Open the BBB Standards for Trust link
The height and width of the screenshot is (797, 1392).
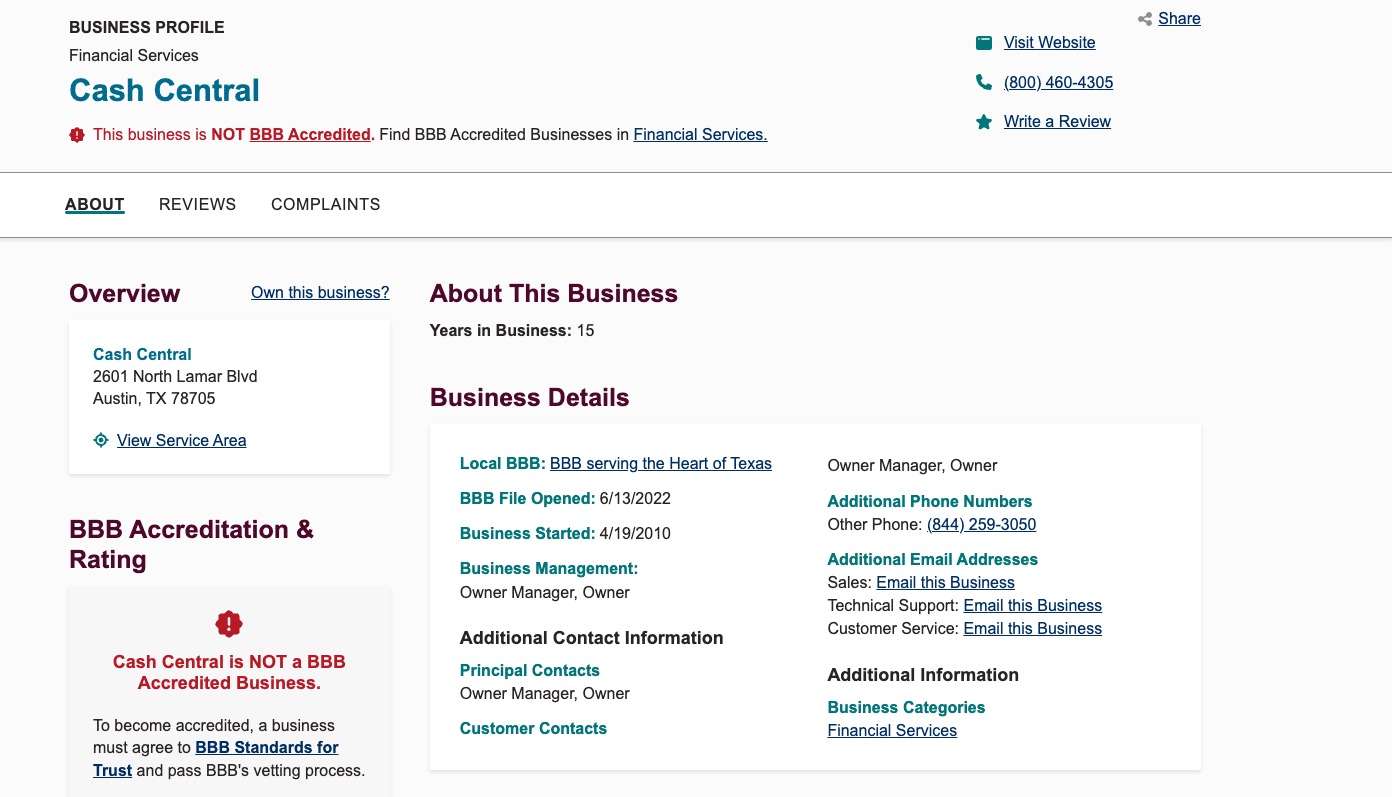coord(267,747)
